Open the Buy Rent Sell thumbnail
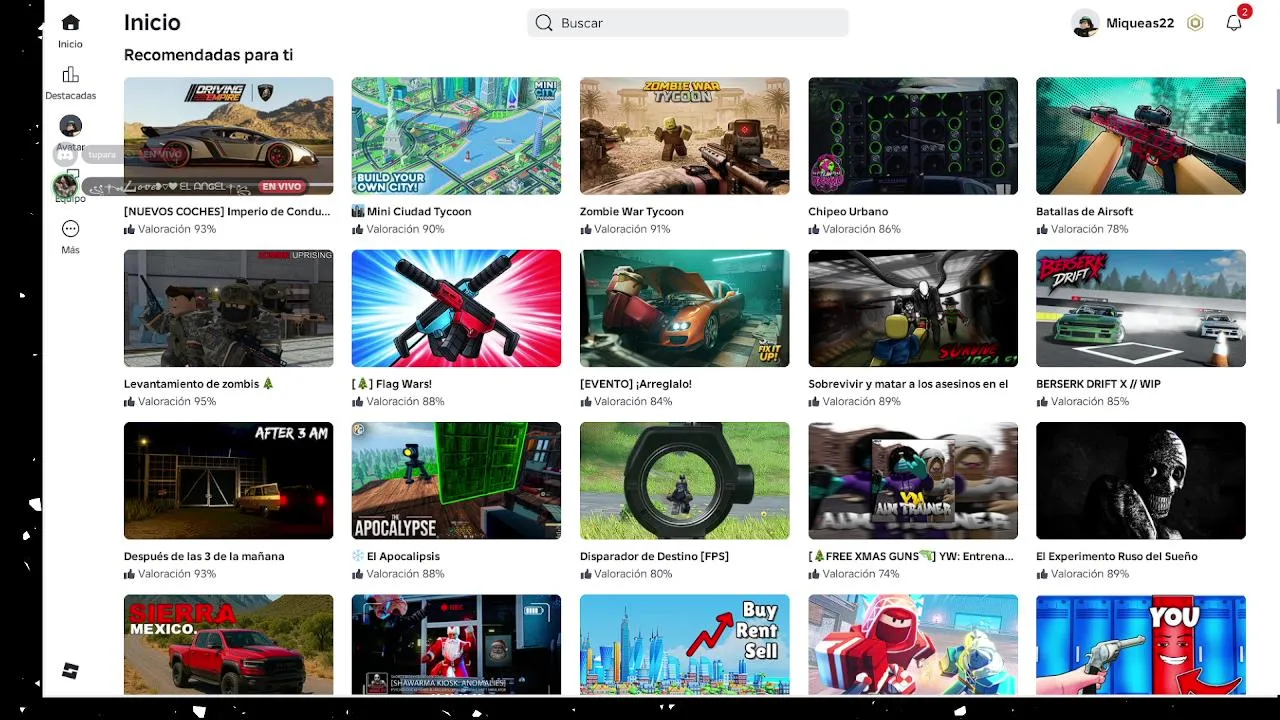Screen dimensions: 1280x720 [x=685, y=645]
